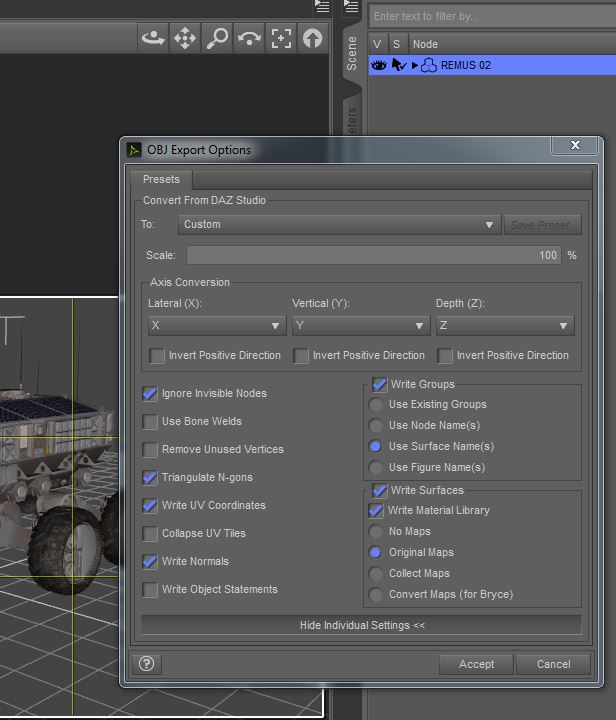Click the orbit/rotate view icon
This screenshot has width=616, height=720.
153,38
